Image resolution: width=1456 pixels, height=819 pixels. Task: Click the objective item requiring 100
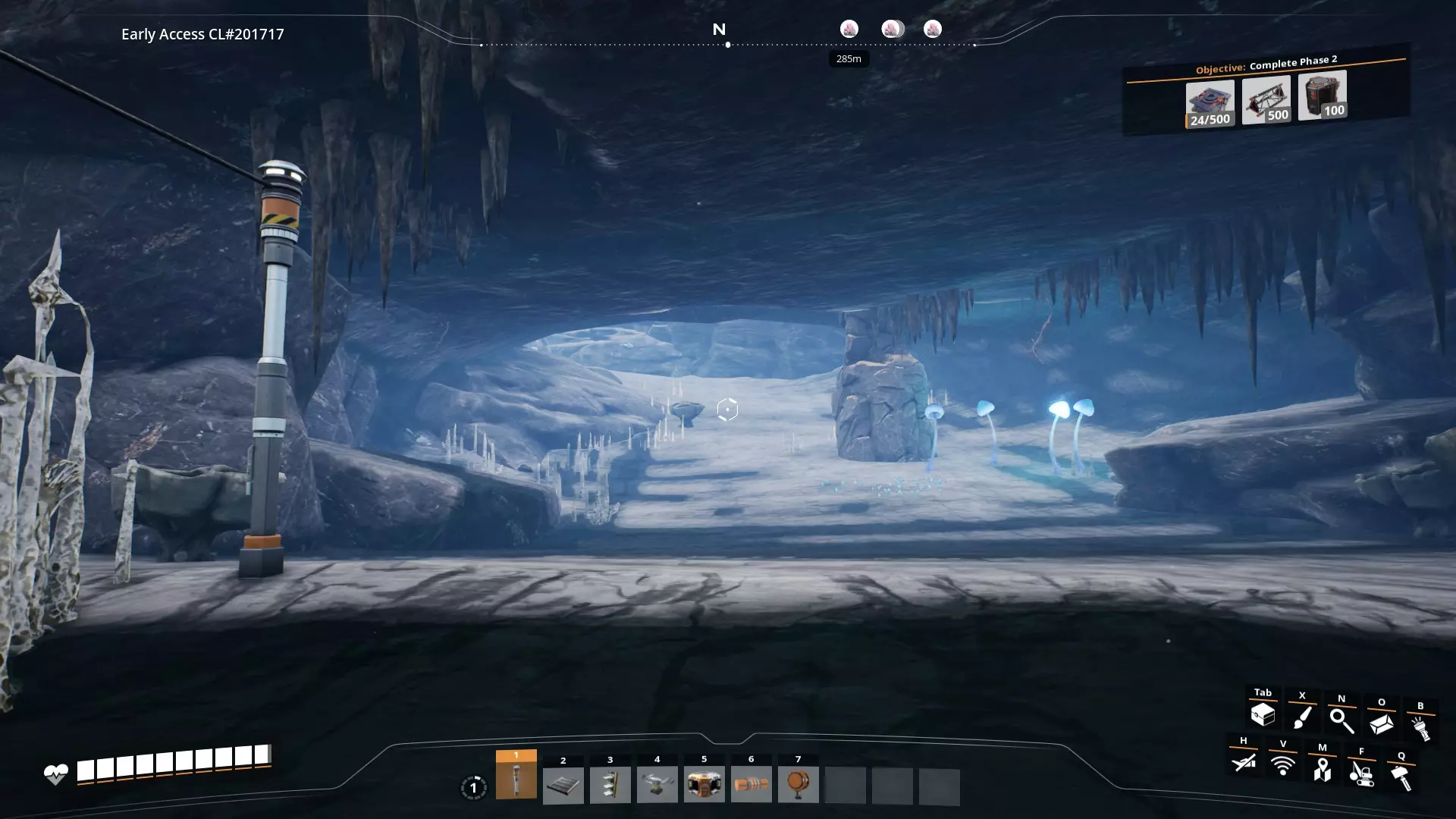point(1322,95)
